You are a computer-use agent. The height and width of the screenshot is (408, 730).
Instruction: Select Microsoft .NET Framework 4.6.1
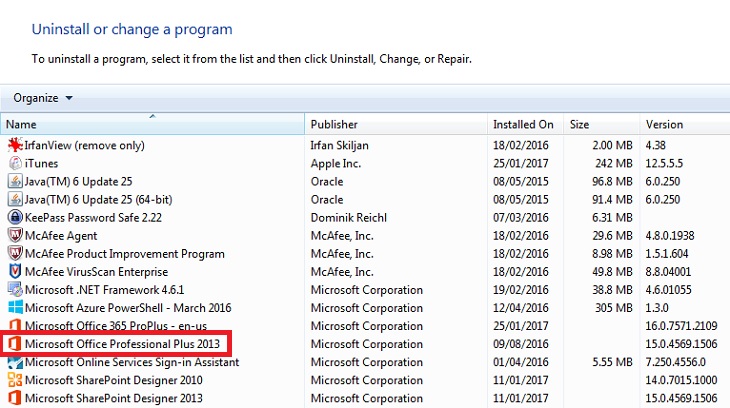(x=104, y=290)
